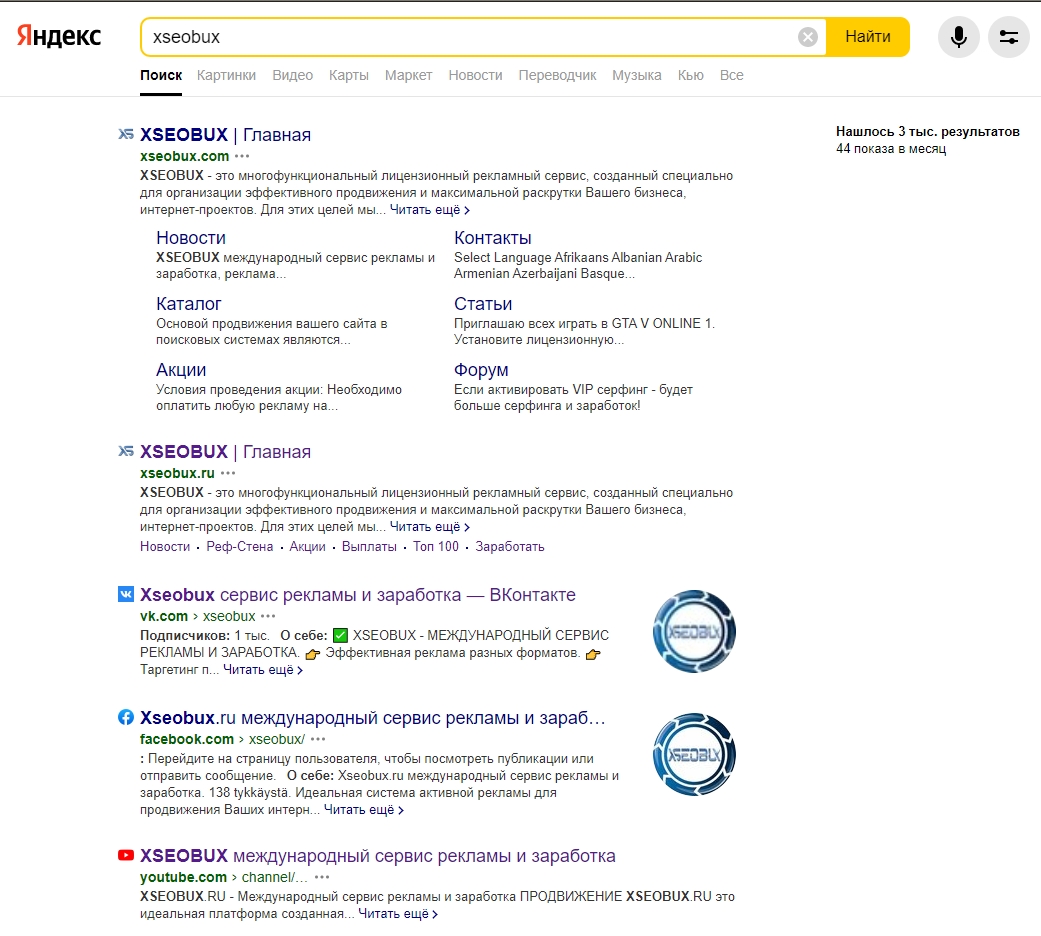Screen dimensions: 1041x936
Task: Click the xseobux.ru result favicon
Action: [125, 451]
